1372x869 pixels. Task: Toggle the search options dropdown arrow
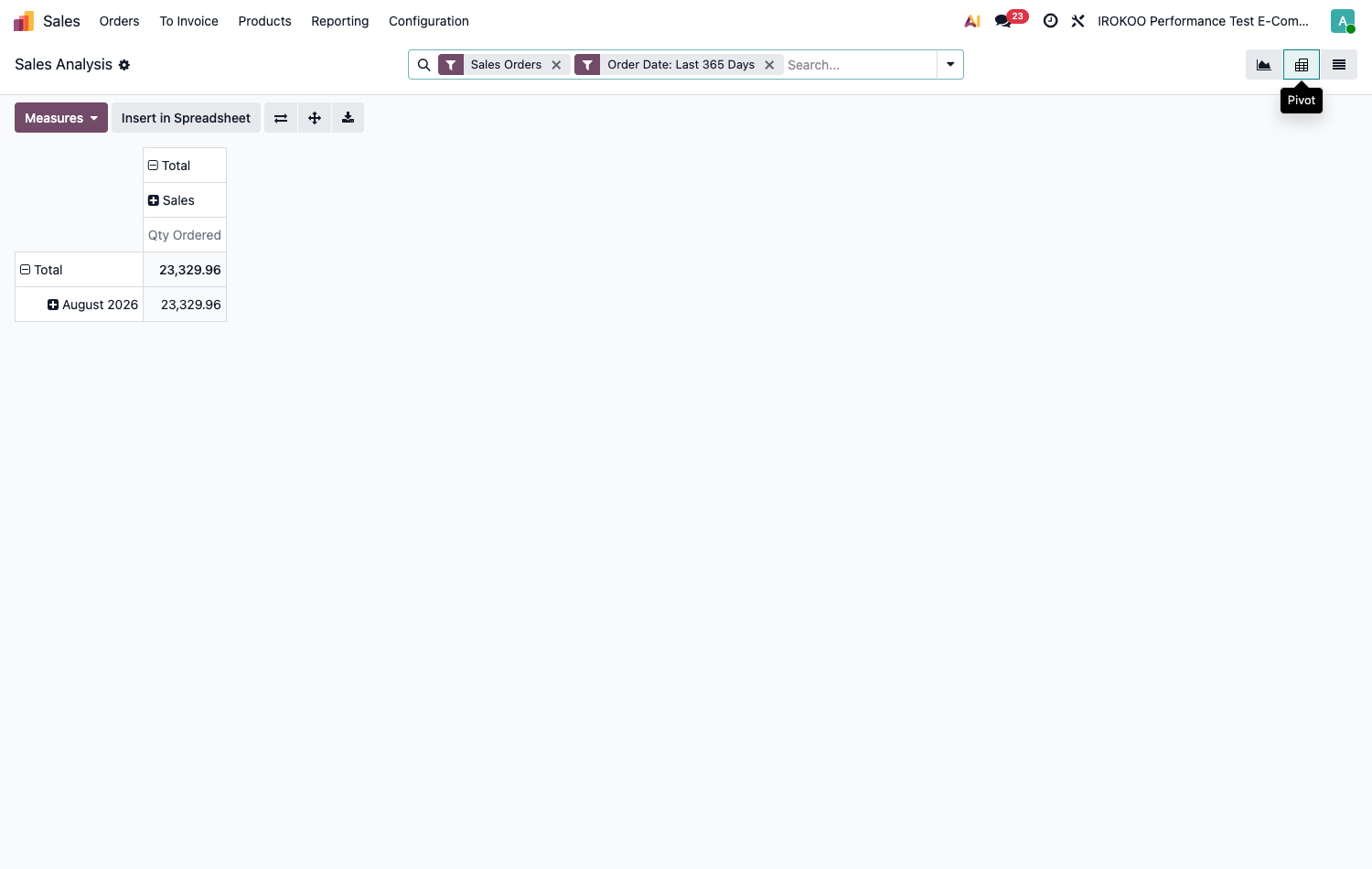pyautogui.click(x=950, y=65)
